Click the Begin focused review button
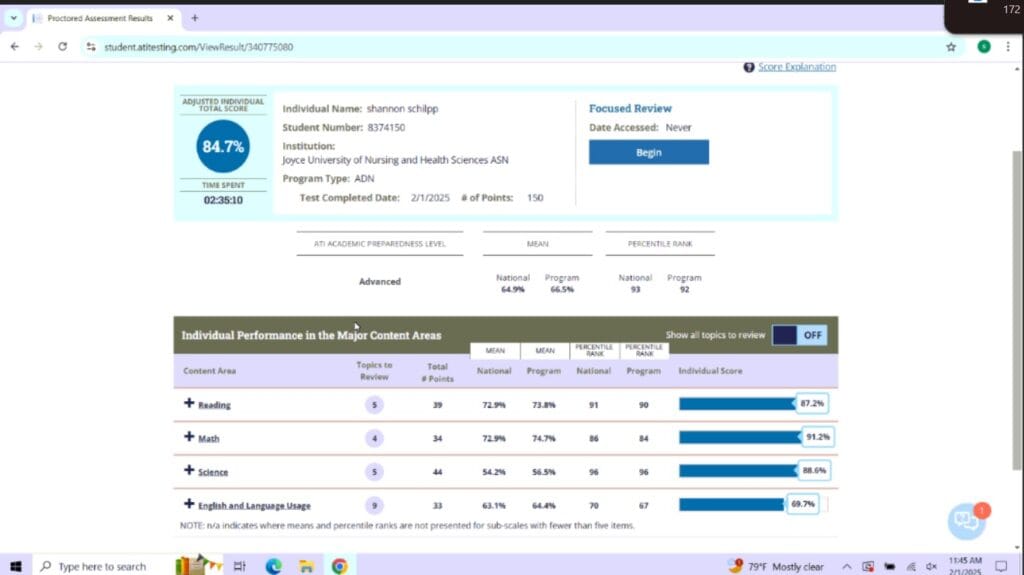 click(x=648, y=153)
